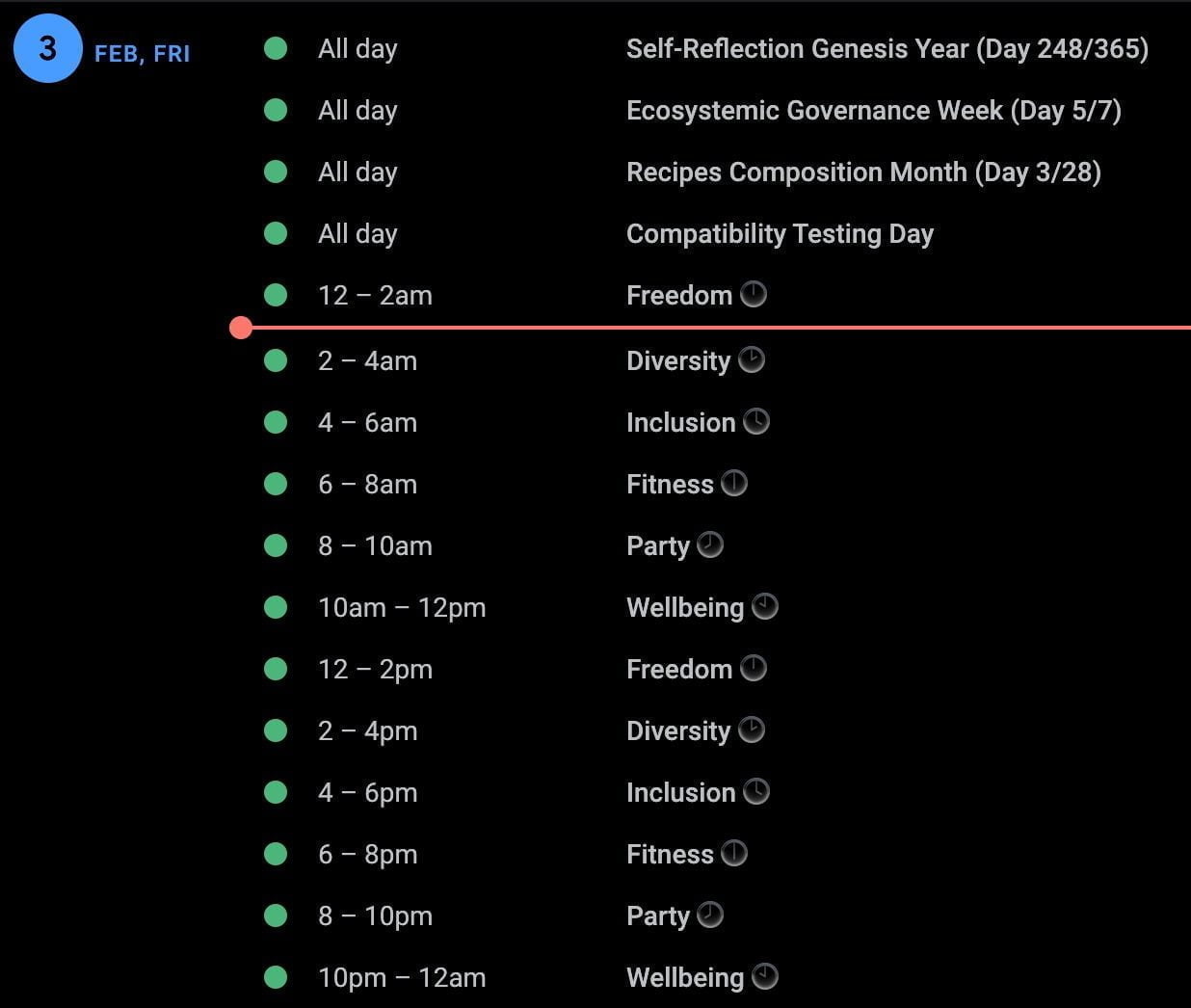Select the 8 – 10pm Party event title
Viewport: 1191px width, 1008px height.
pyautogui.click(x=657, y=915)
